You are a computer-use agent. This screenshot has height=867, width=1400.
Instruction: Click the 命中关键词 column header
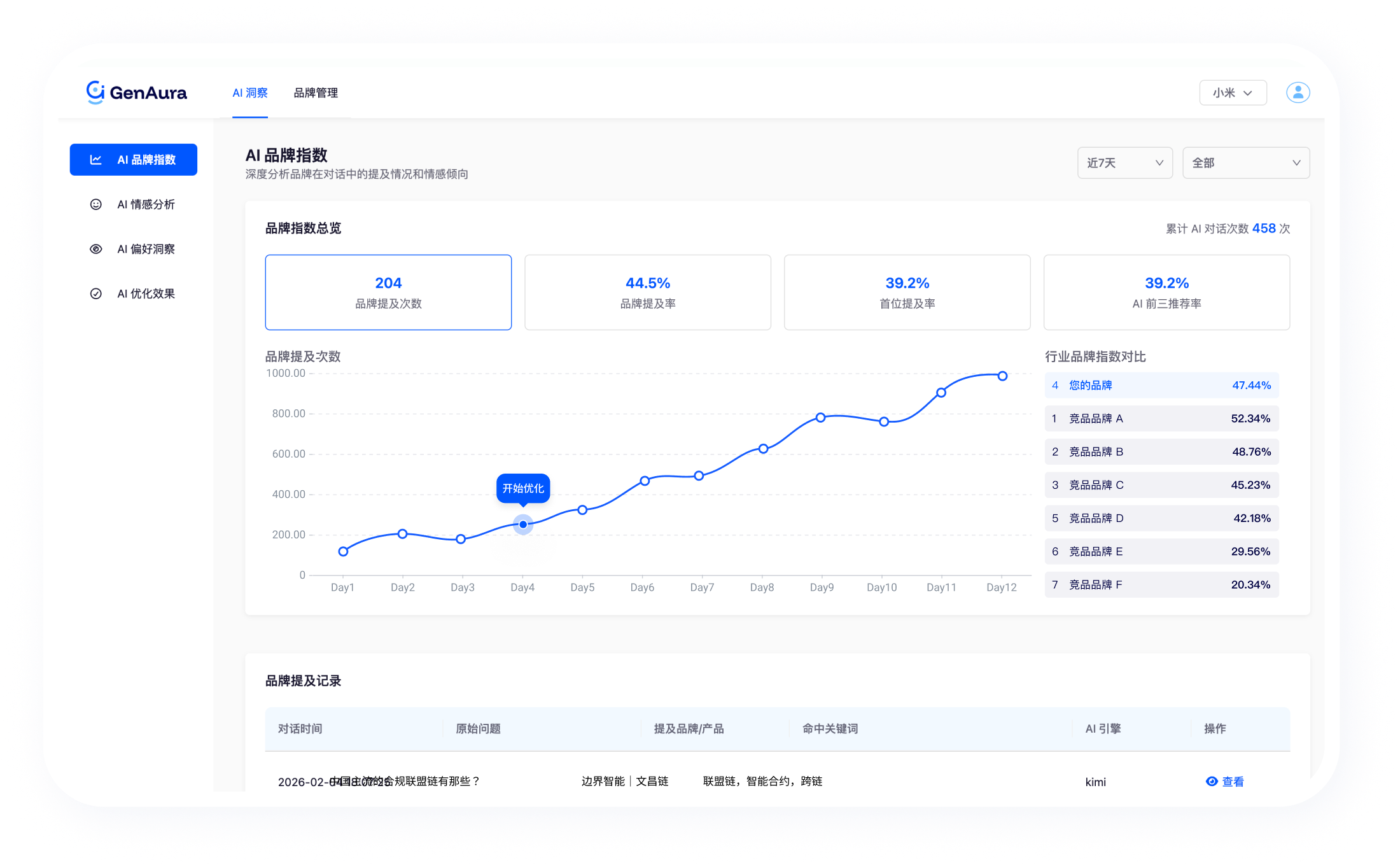point(830,729)
